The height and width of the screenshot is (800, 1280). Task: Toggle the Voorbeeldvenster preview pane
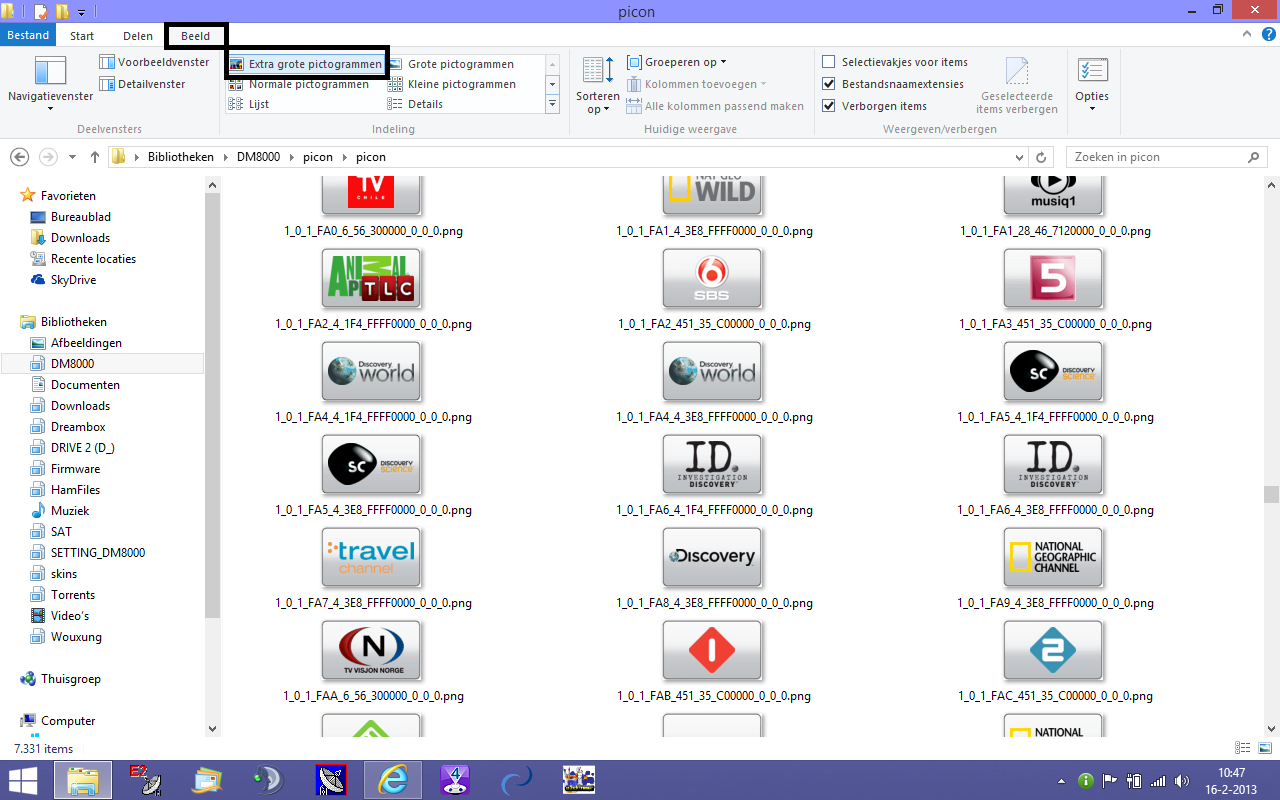point(154,62)
